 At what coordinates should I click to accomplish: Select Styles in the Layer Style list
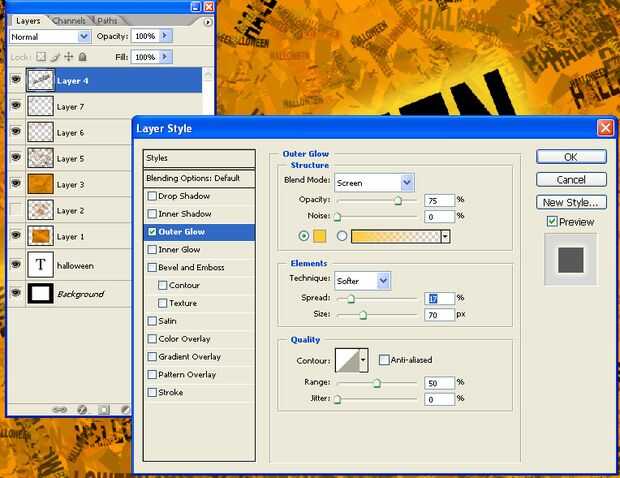(x=199, y=158)
